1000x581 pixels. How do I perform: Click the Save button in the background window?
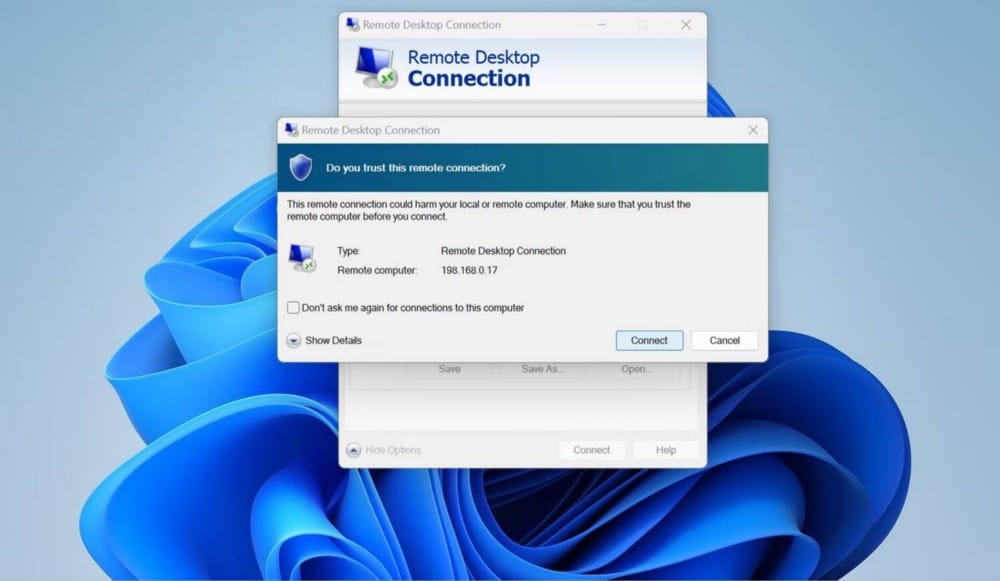pos(449,369)
